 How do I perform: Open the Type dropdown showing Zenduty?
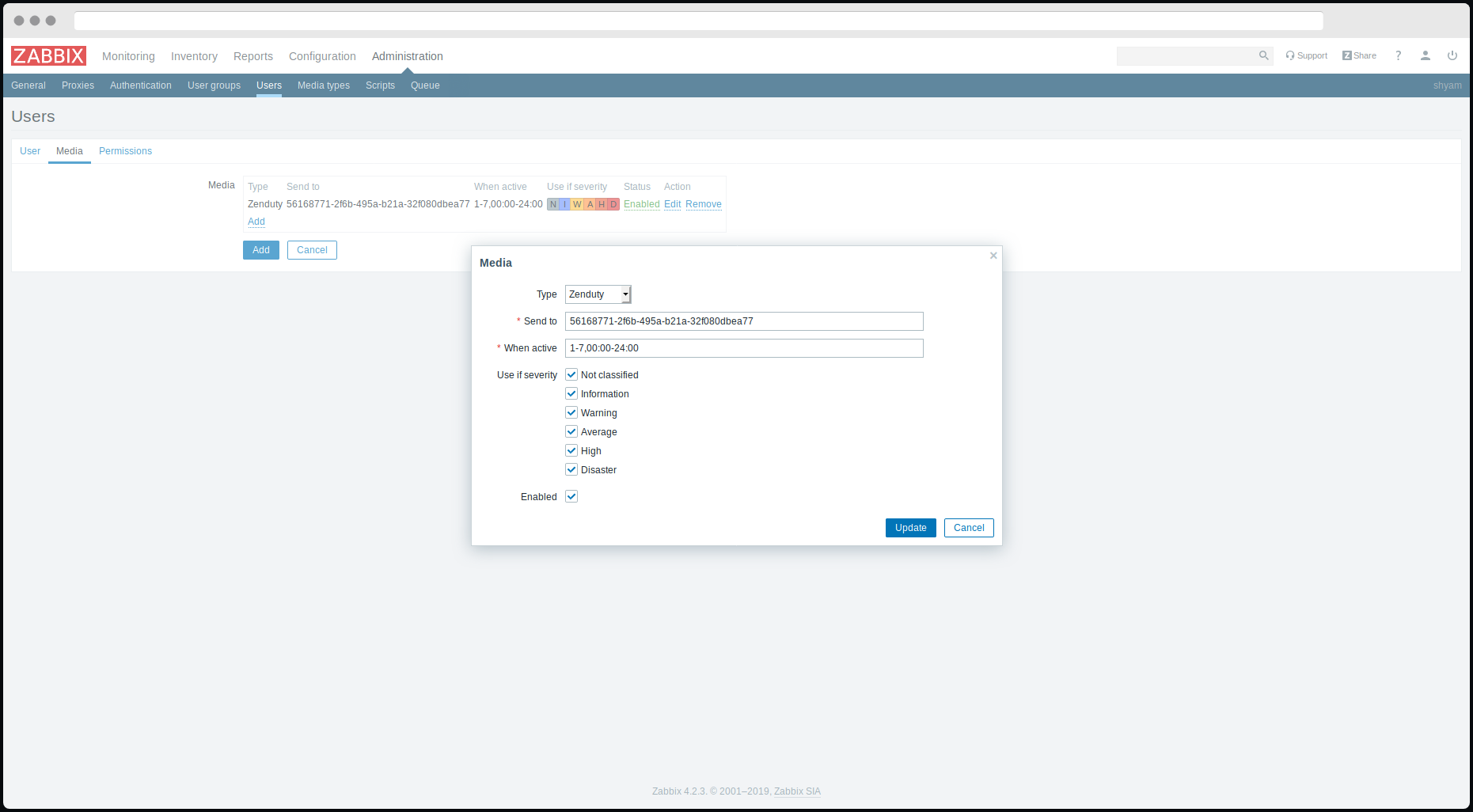pyautogui.click(x=598, y=294)
